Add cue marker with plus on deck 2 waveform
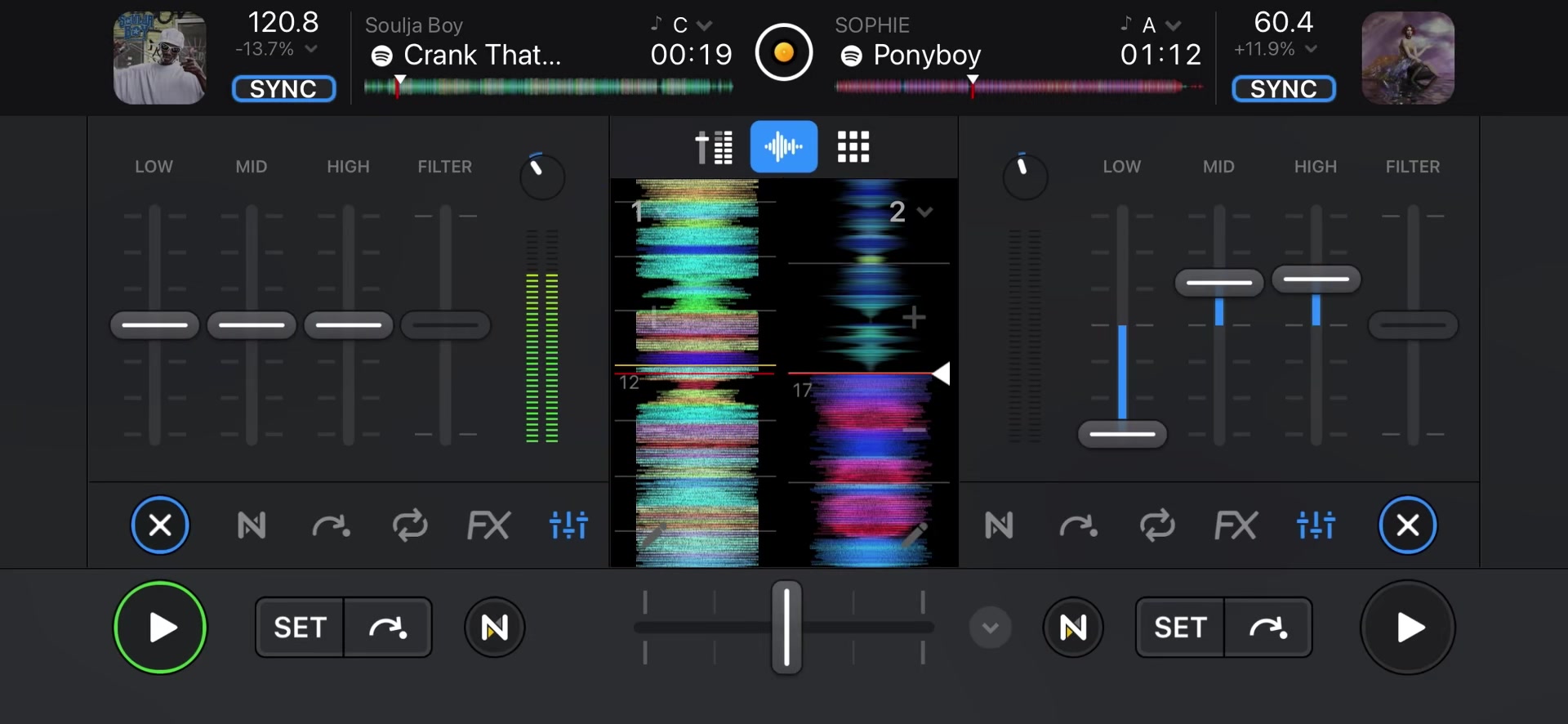 [x=915, y=317]
